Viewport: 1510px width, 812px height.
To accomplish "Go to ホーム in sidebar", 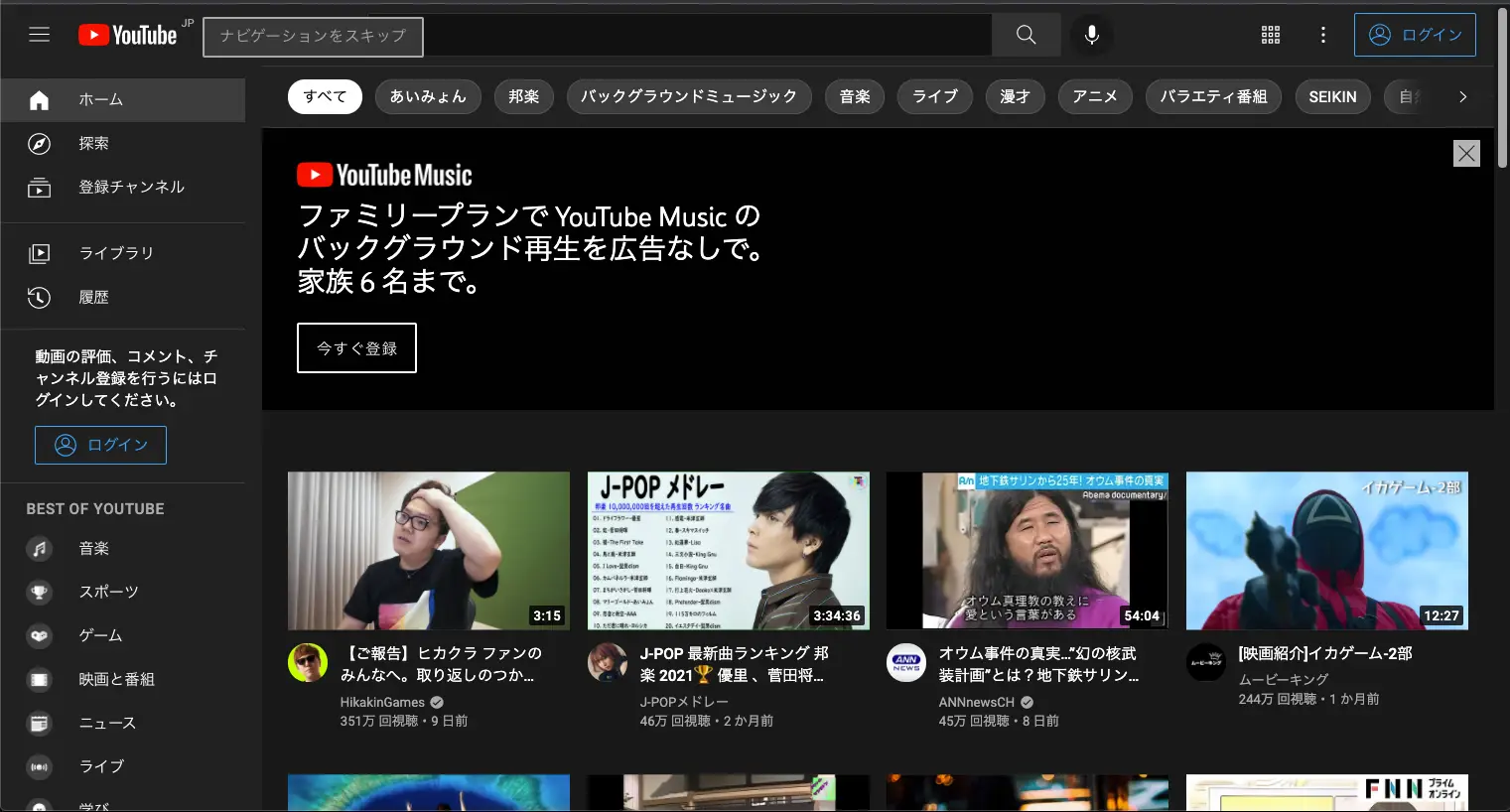I will pyautogui.click(x=123, y=99).
